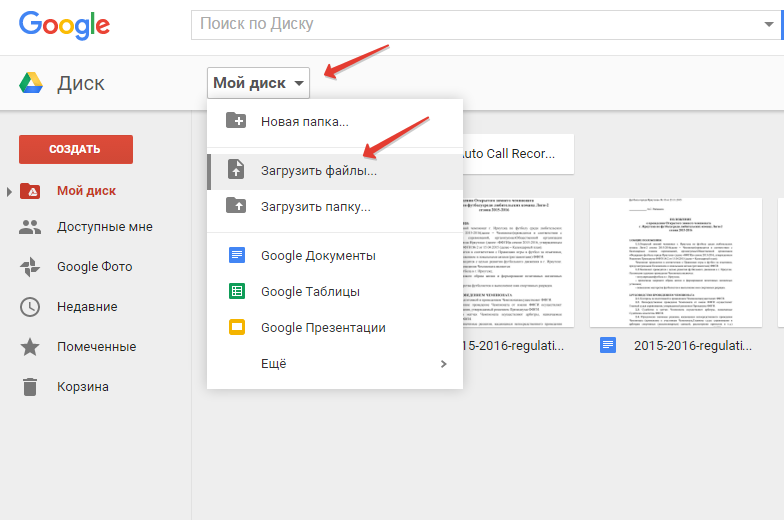The width and height of the screenshot is (784, 520).
Task: Select Google Презентации in the menu
Action: coord(335,328)
